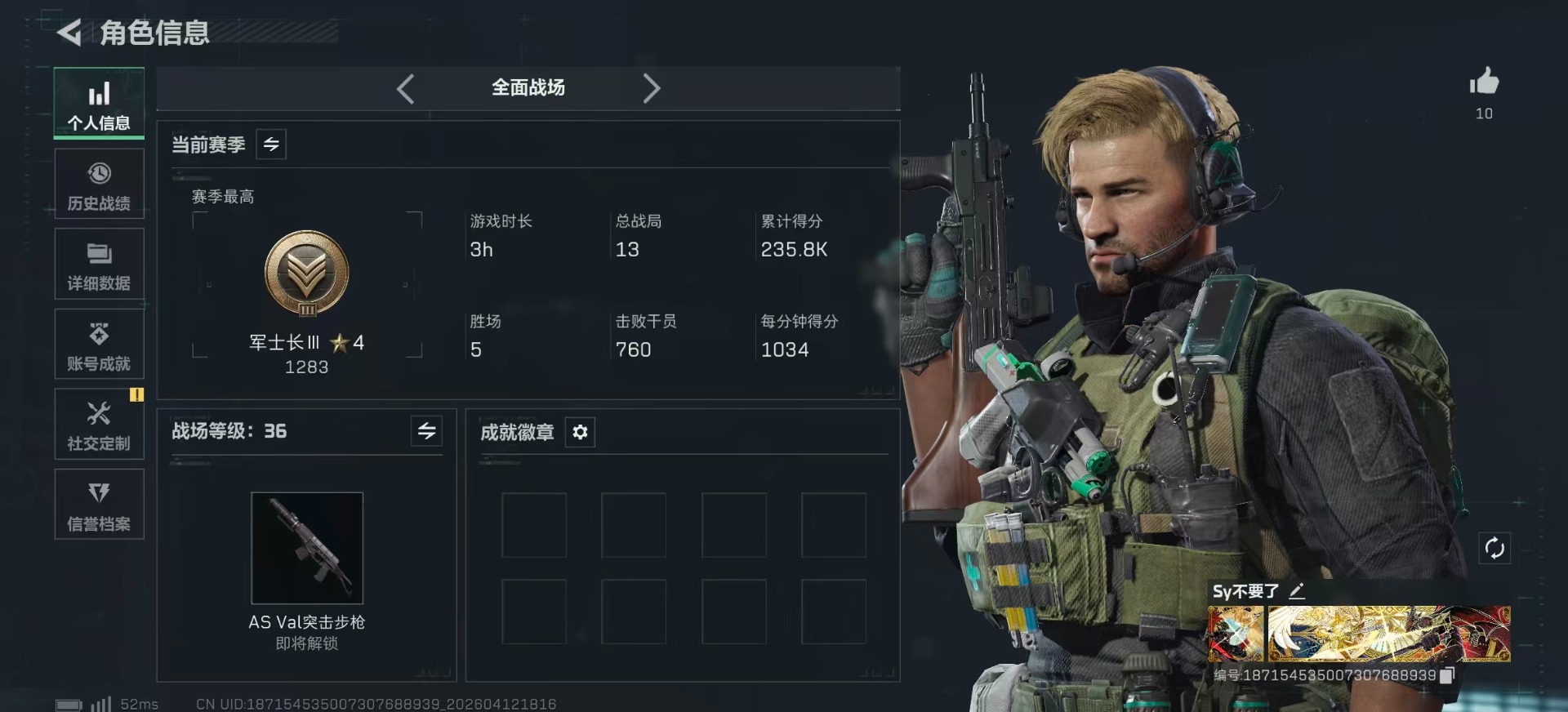This screenshot has height=712, width=1568.
Task: Copy the player ID number using copy icon
Action: click(1447, 675)
